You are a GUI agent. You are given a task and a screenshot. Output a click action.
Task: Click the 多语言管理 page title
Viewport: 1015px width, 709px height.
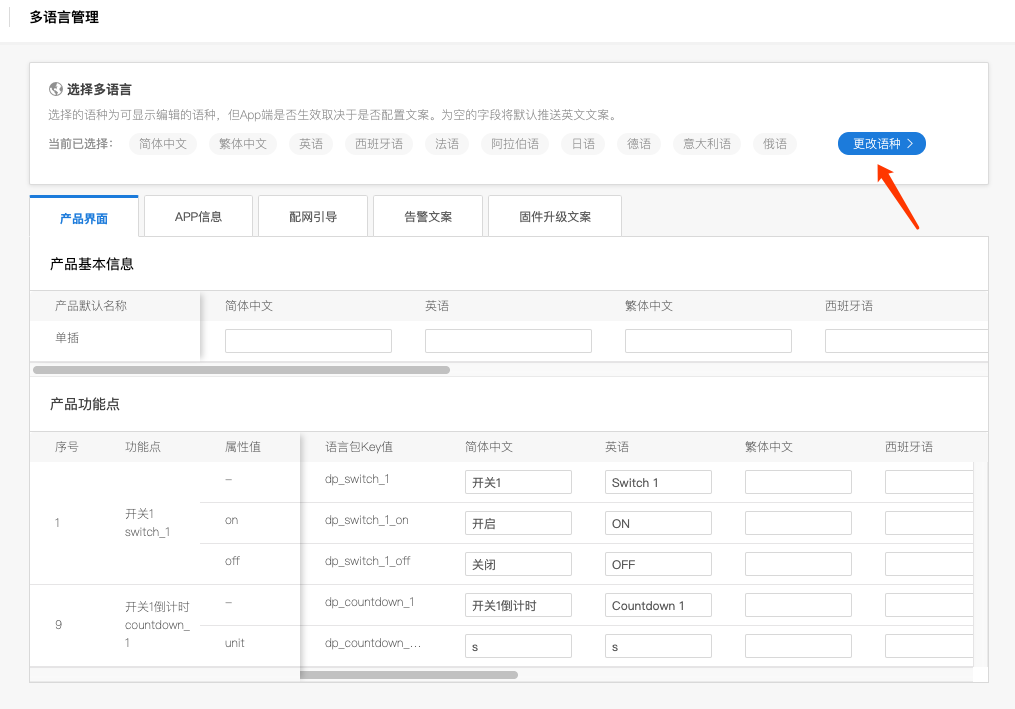[64, 17]
